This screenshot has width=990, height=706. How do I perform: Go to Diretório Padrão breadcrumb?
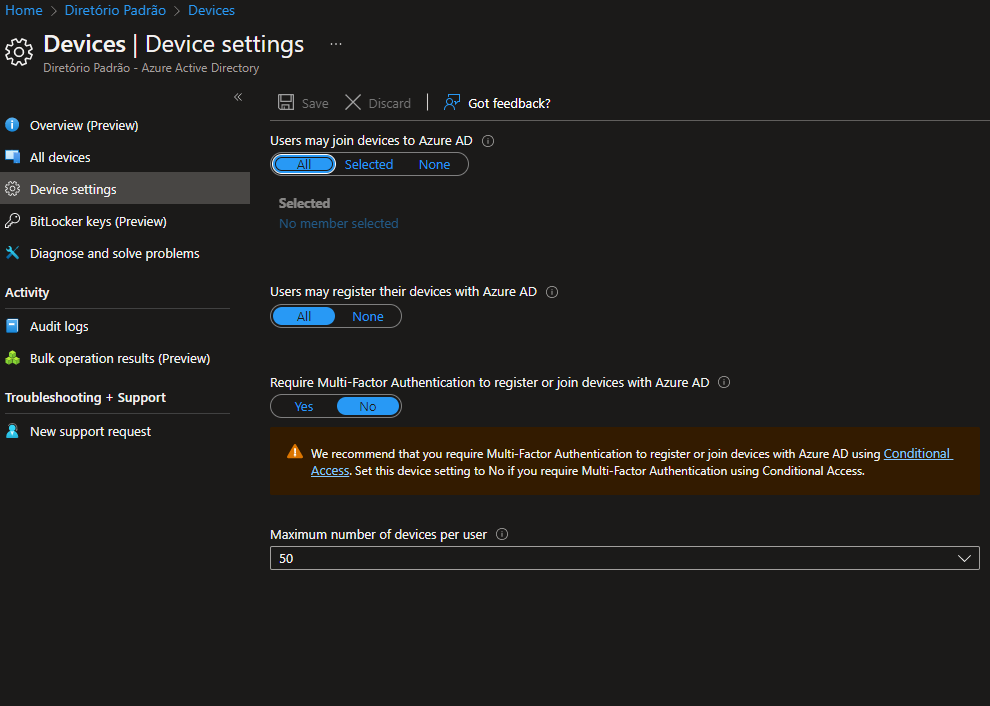point(115,10)
